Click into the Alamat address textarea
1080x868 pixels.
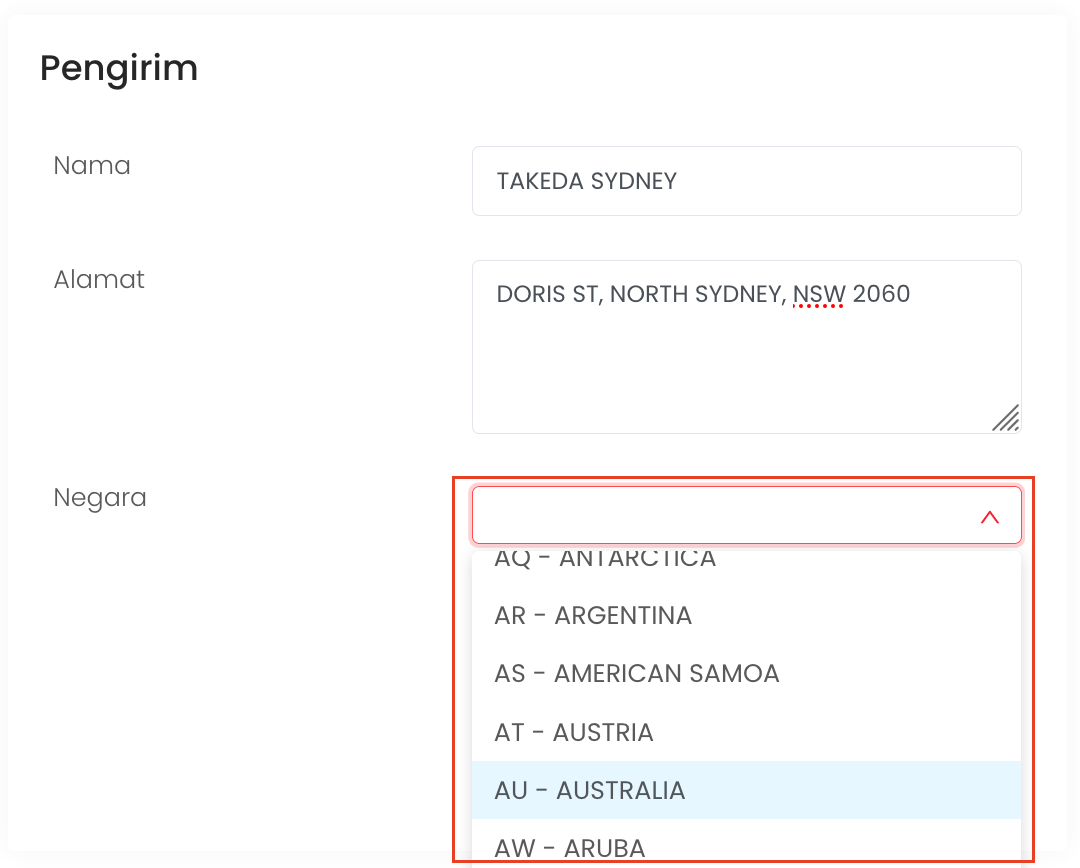tap(746, 360)
